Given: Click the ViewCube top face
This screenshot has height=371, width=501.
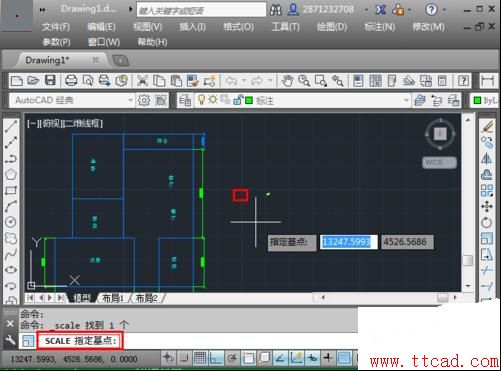Looking at the screenshot, I should (x=440, y=134).
